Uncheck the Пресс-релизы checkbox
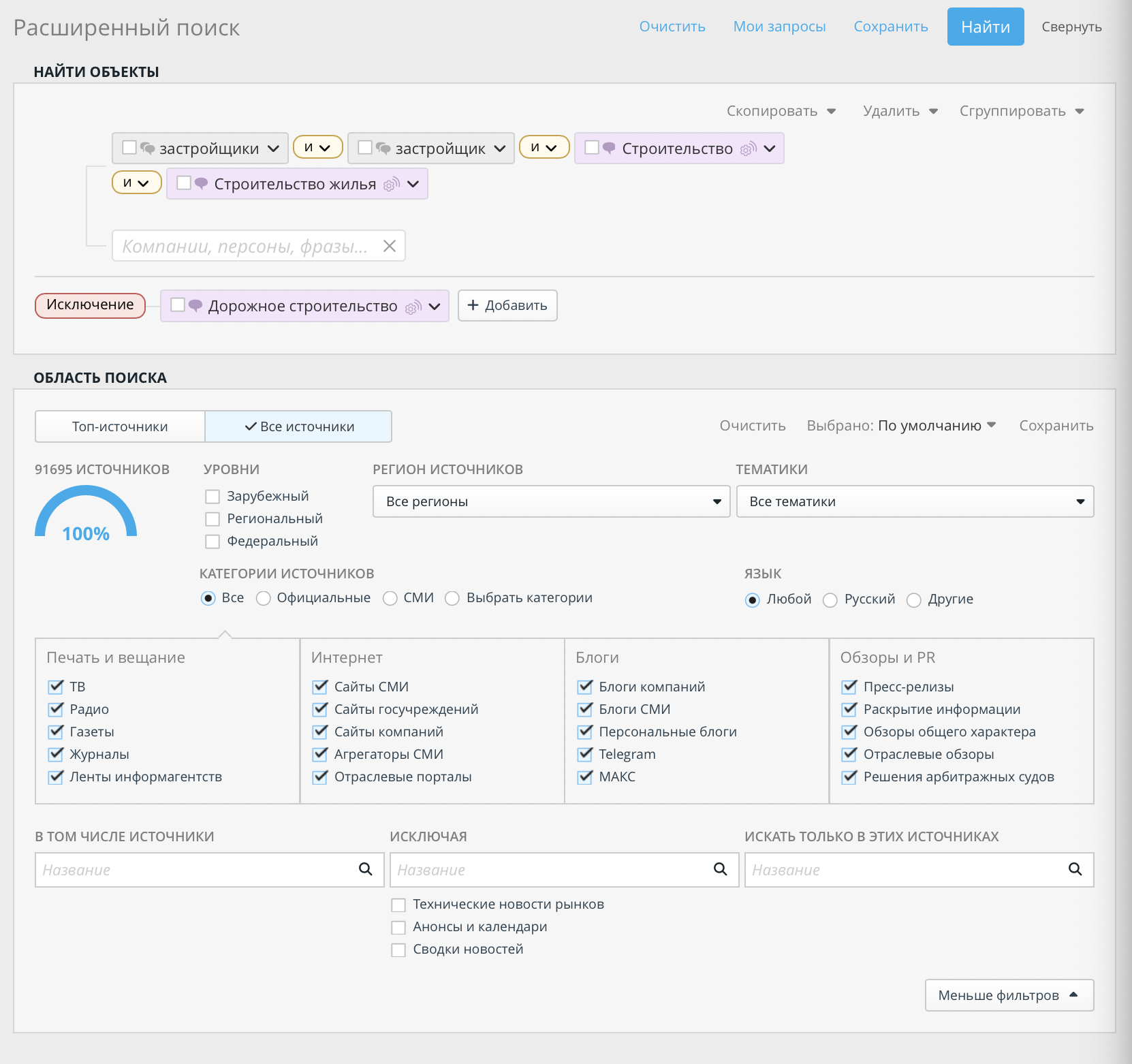Image resolution: width=1132 pixels, height=1064 pixels. point(849,687)
